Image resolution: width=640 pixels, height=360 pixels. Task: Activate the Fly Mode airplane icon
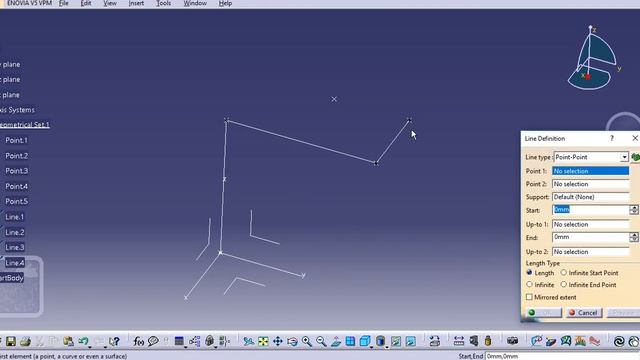pyautogui.click(x=249, y=341)
